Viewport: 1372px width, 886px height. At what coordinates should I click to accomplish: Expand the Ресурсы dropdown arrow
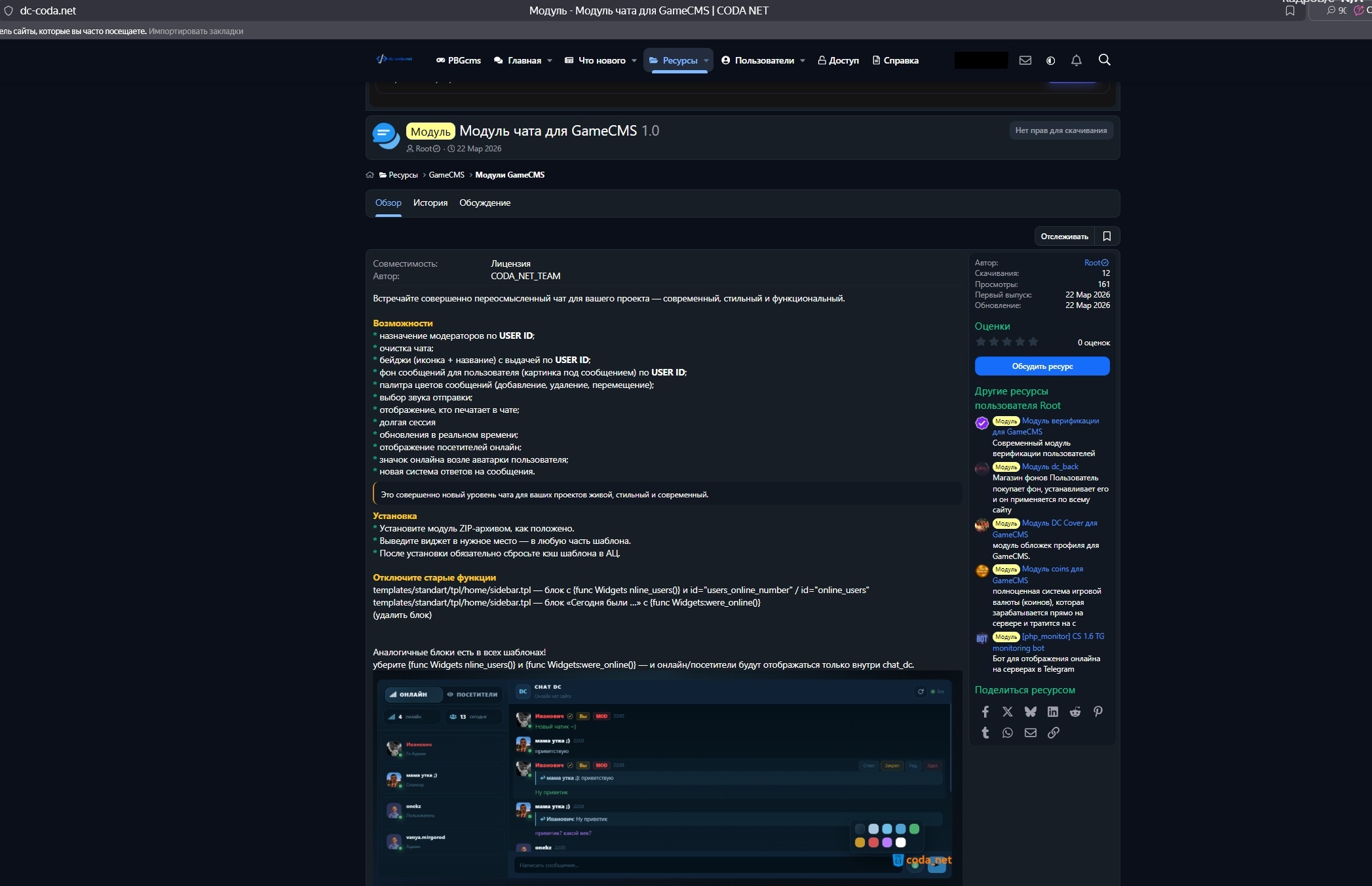[706, 61]
